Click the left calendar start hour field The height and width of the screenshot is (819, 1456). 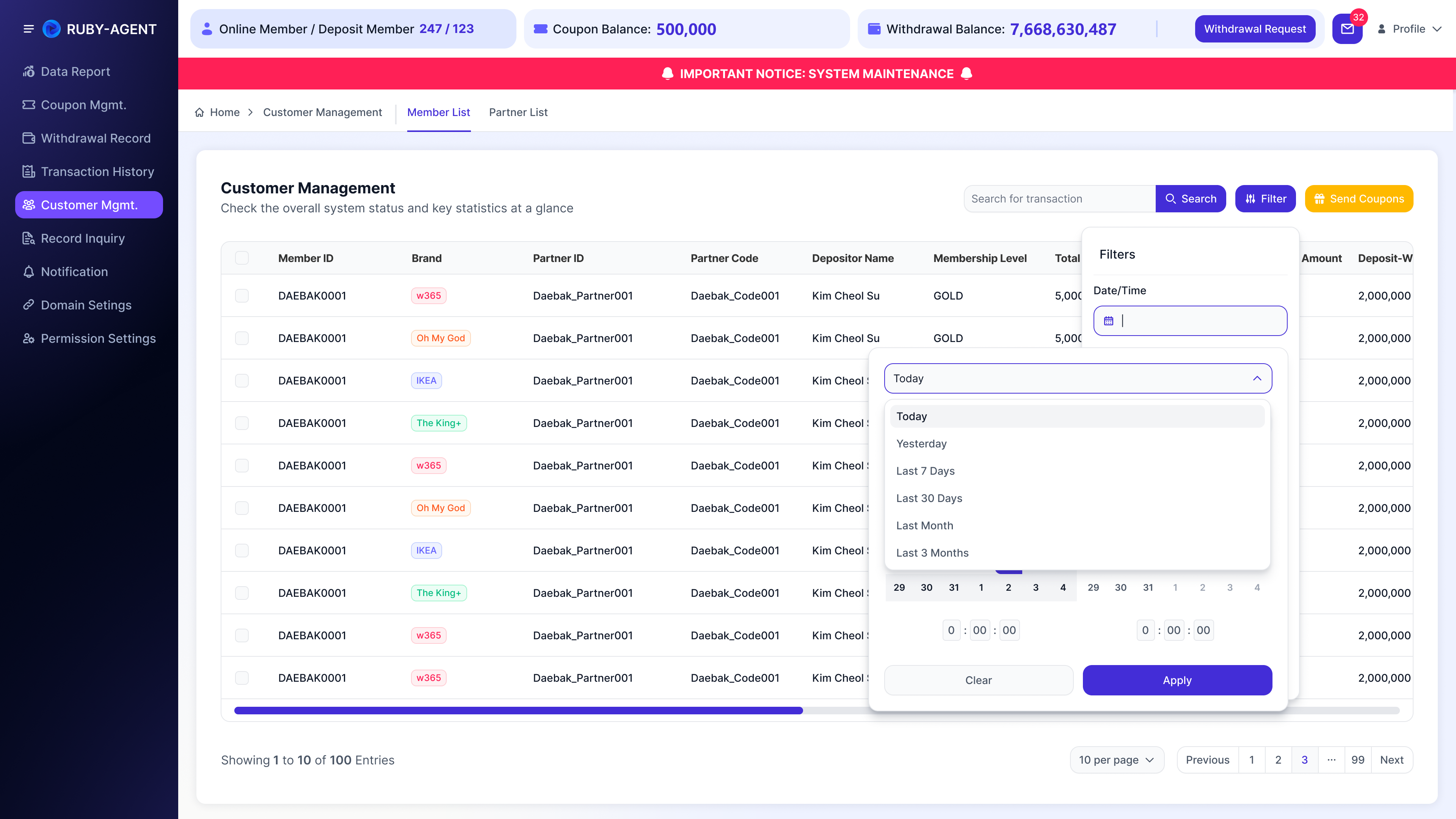[951, 630]
